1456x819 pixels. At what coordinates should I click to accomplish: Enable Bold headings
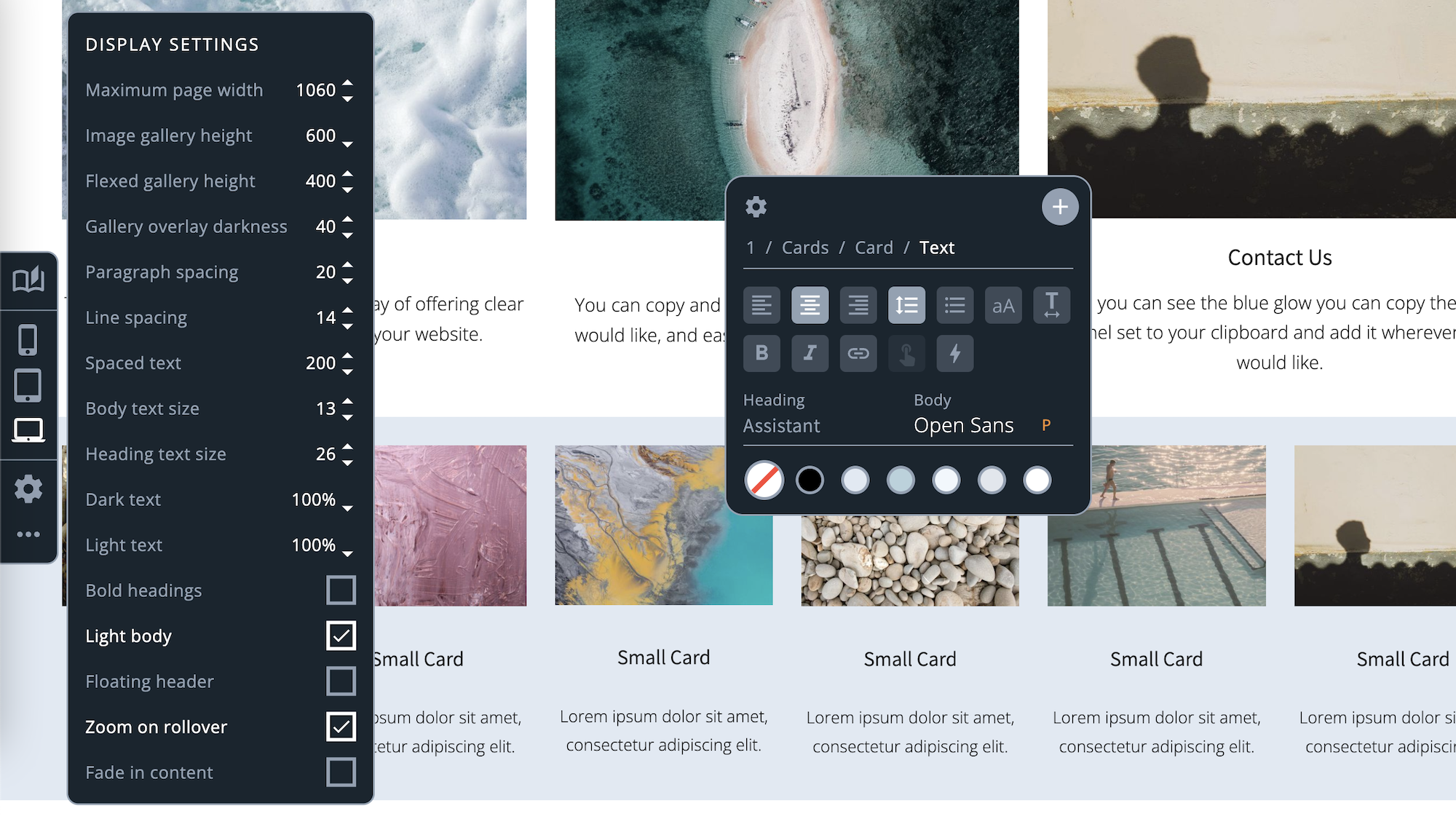point(341,590)
